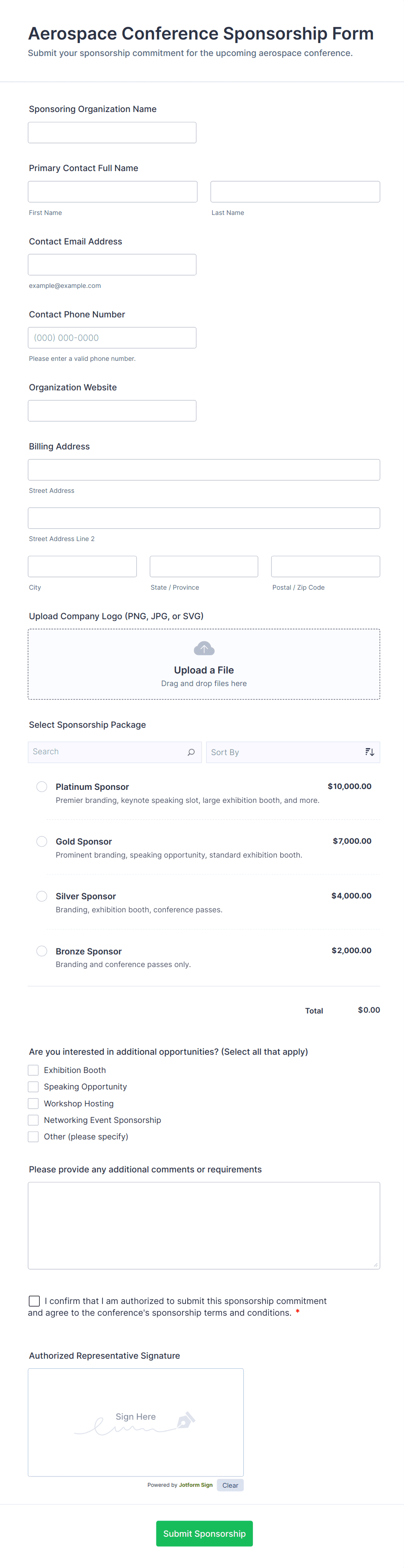Focus the Sponsoring Organization Name field
This screenshot has height=1568, width=404.
[x=112, y=133]
